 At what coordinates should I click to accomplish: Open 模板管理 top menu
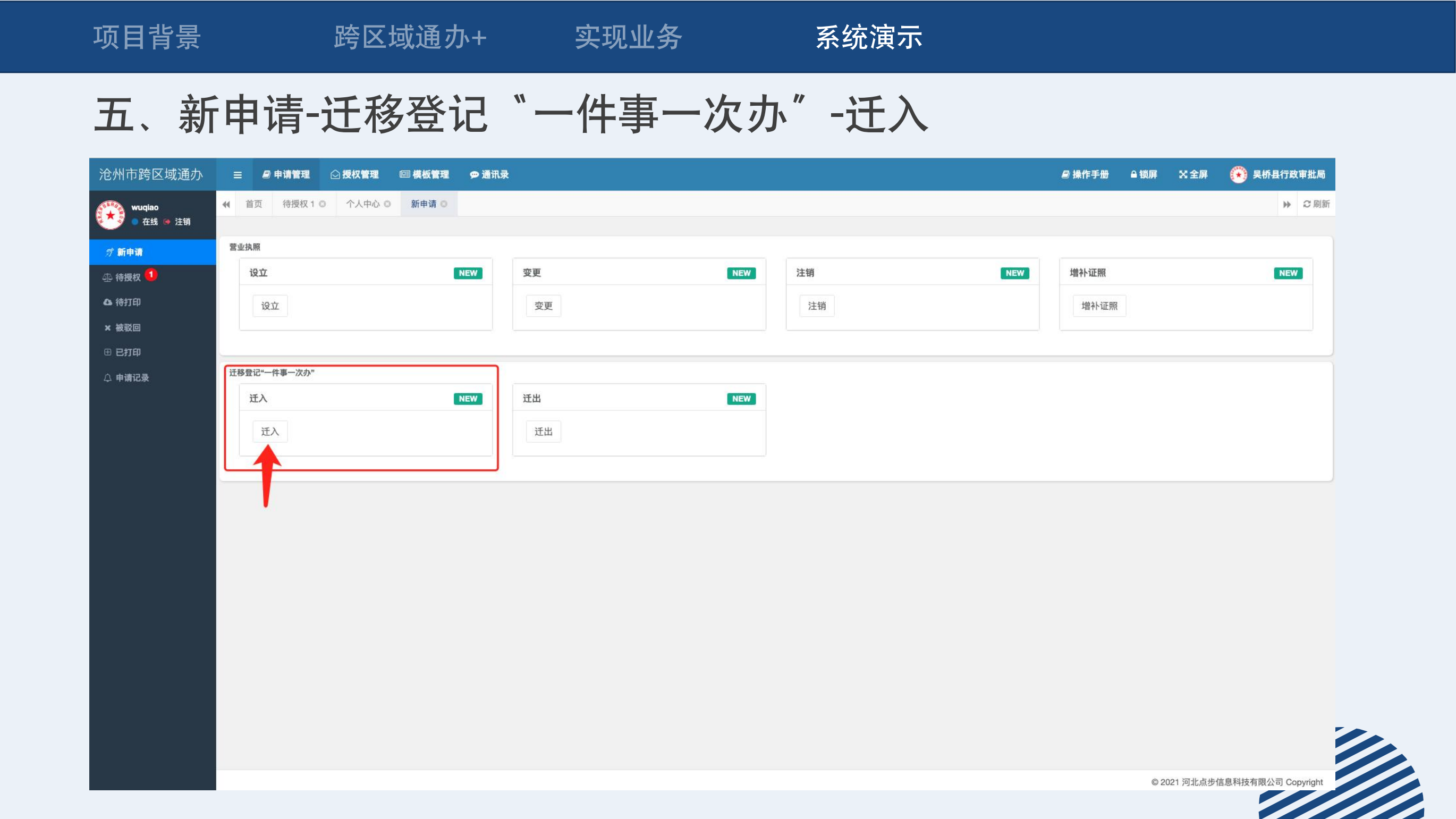425,175
